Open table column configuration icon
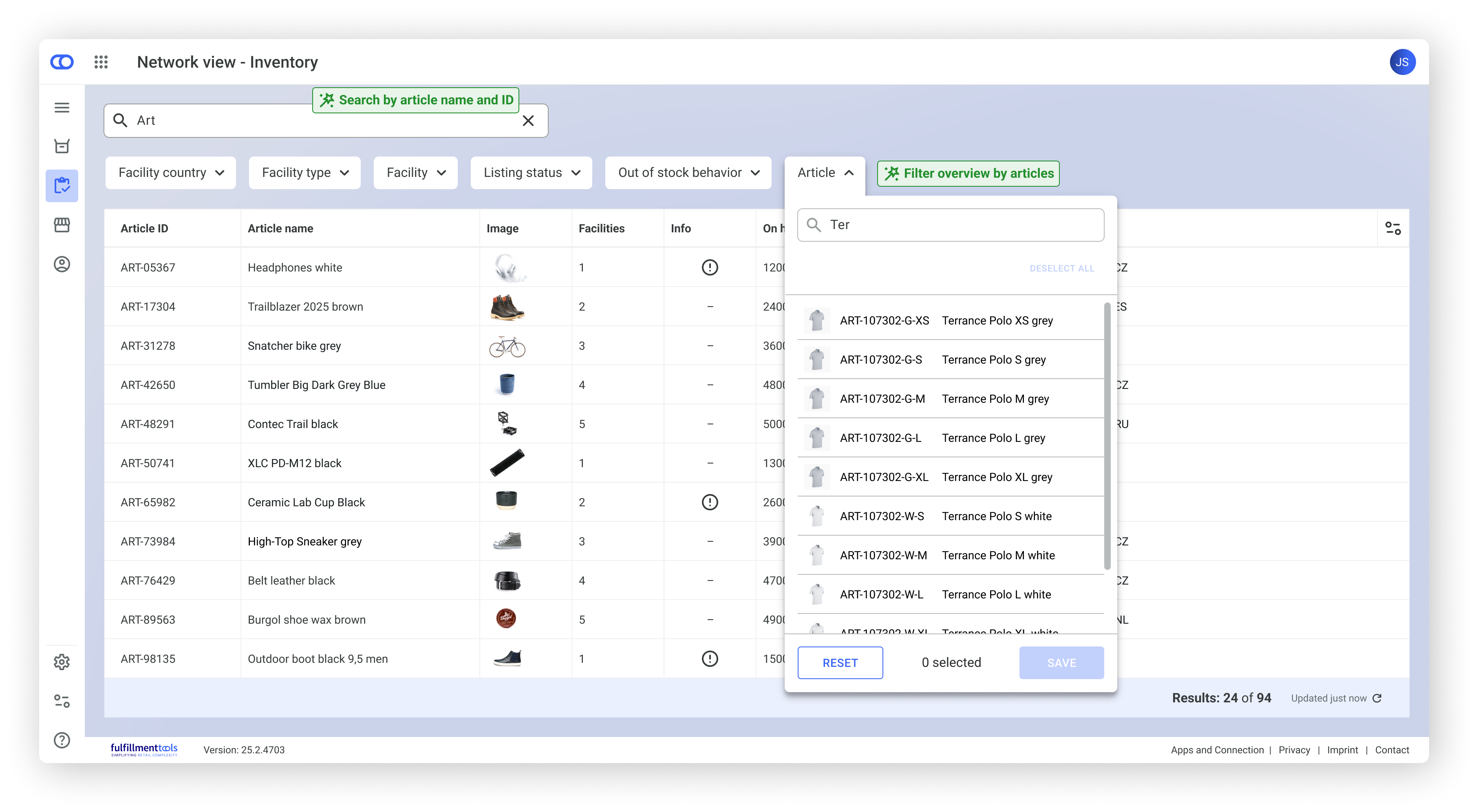The height and width of the screenshot is (812, 1478). coord(1392,228)
